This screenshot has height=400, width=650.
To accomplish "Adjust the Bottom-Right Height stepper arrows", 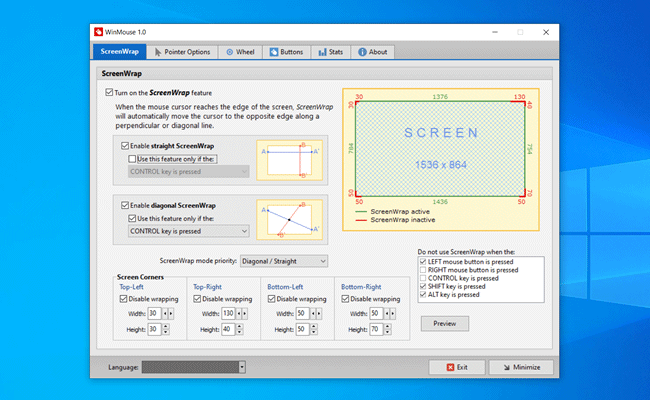I will [388, 330].
